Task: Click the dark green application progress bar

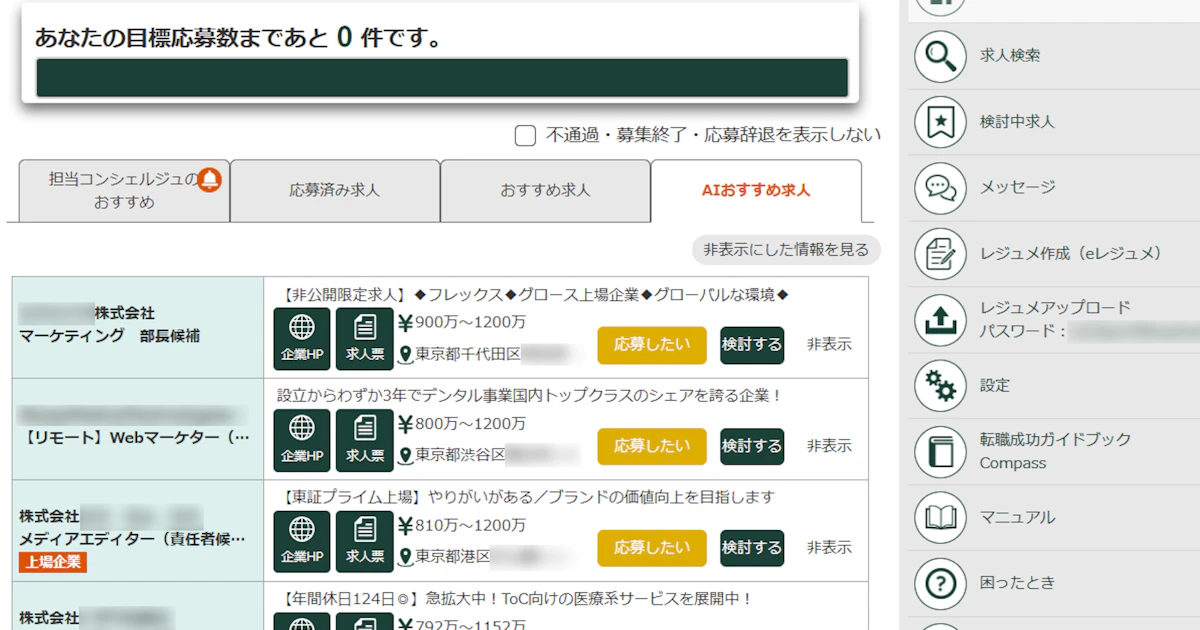Action: (442, 78)
